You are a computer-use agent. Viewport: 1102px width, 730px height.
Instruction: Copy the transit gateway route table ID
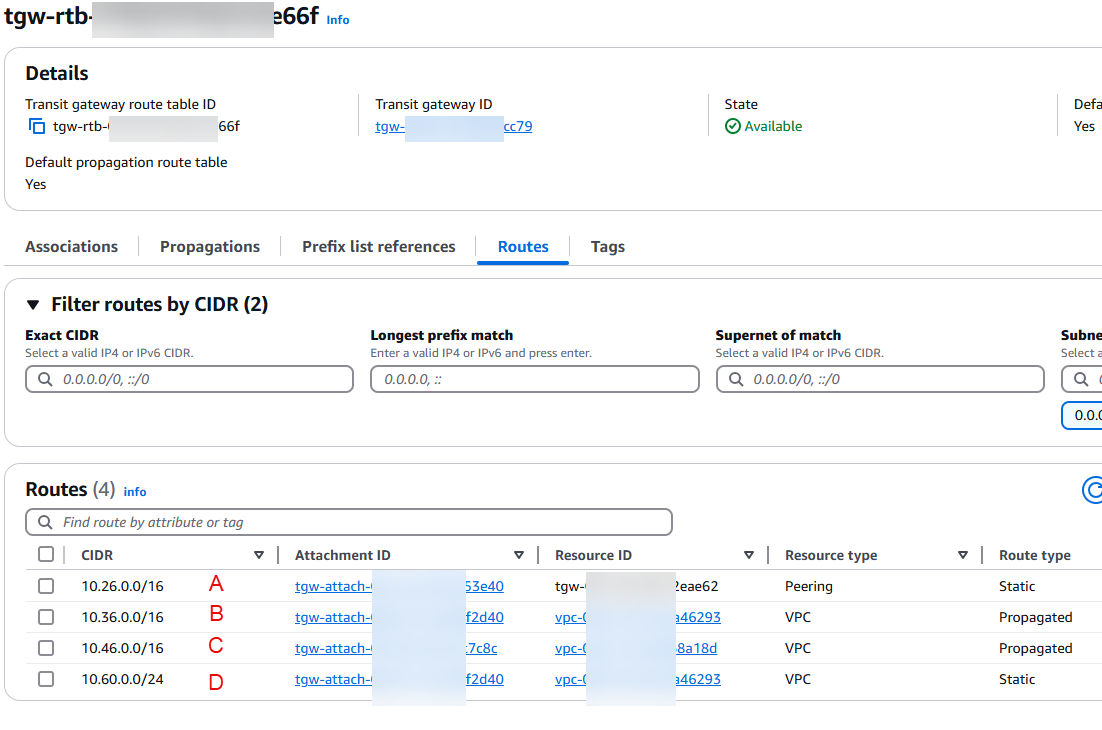click(34, 126)
